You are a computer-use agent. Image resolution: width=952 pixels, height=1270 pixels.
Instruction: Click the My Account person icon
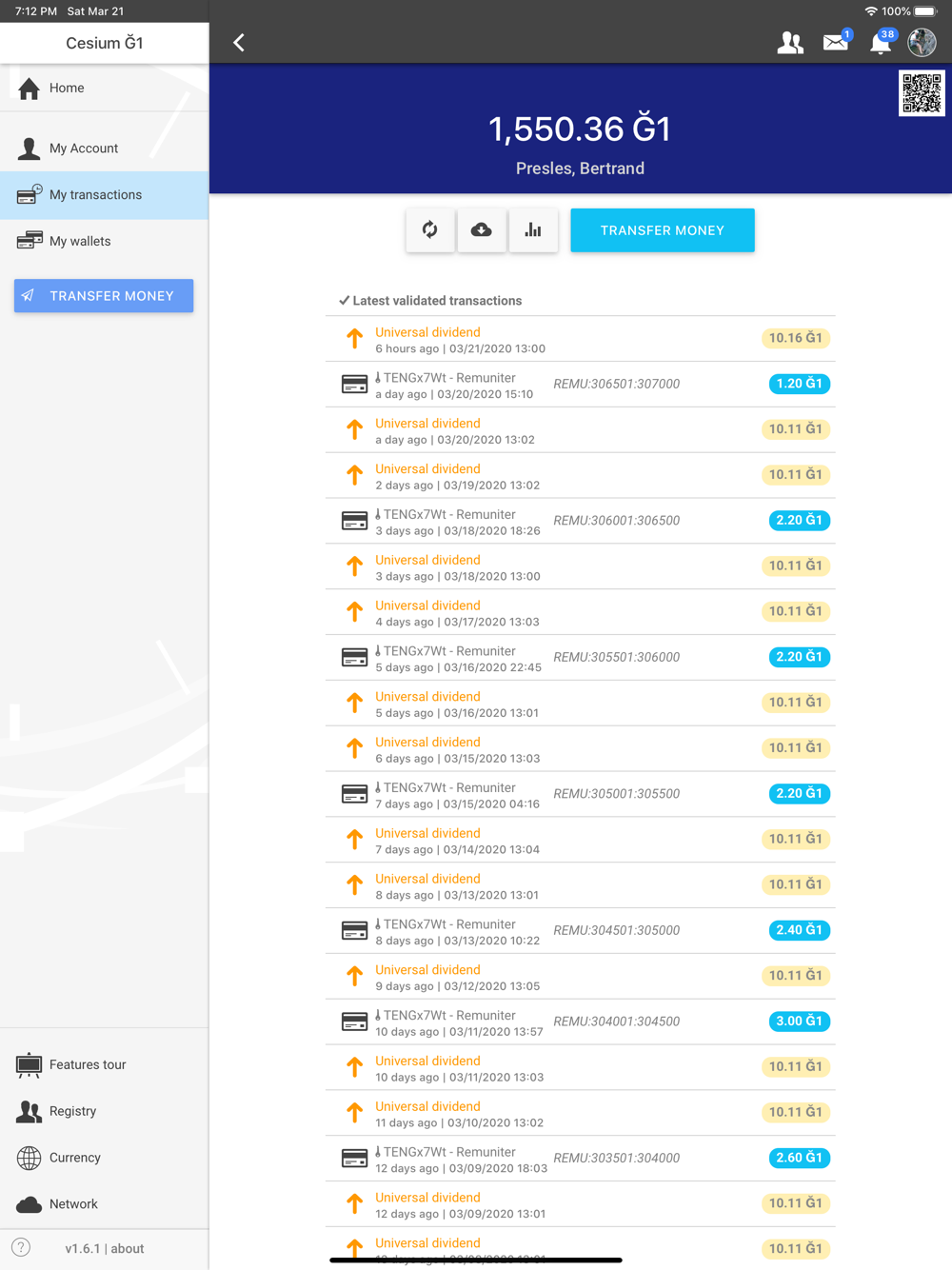(30, 149)
